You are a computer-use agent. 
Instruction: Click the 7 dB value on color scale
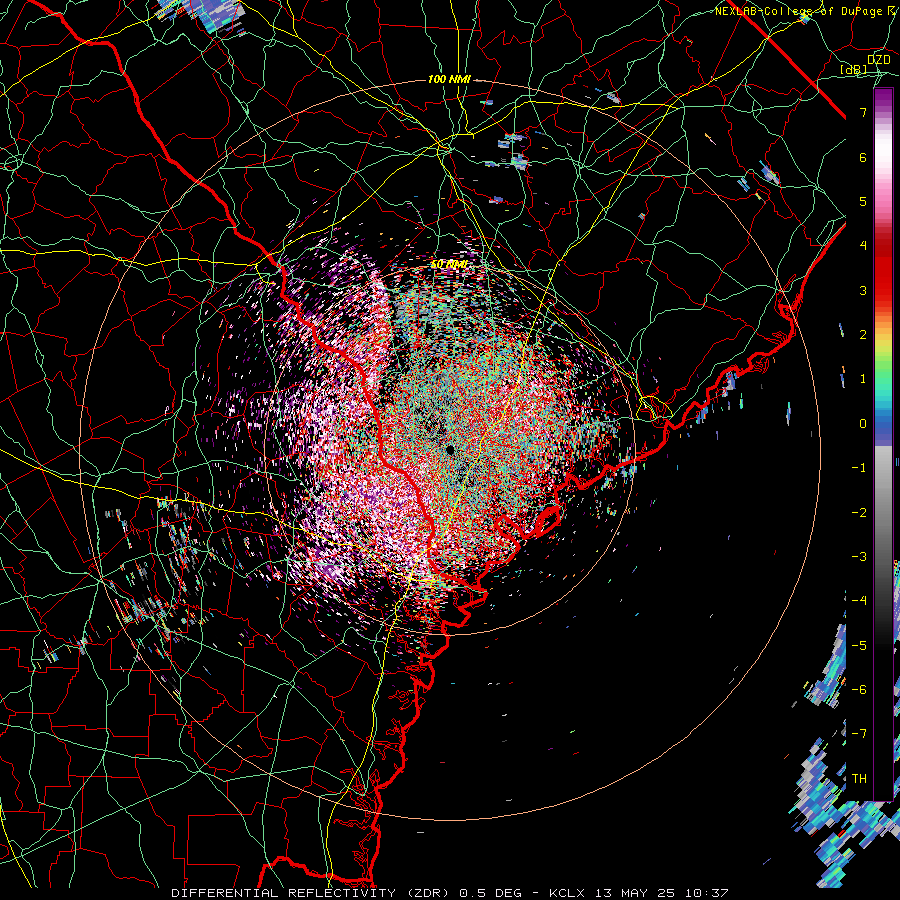pos(863,112)
